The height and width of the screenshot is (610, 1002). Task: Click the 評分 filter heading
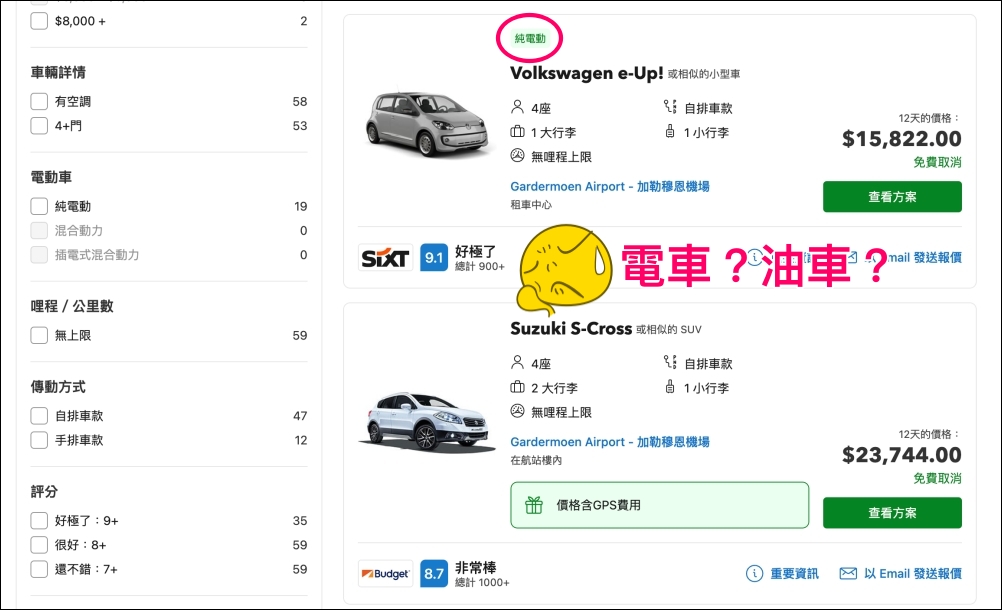[44, 491]
